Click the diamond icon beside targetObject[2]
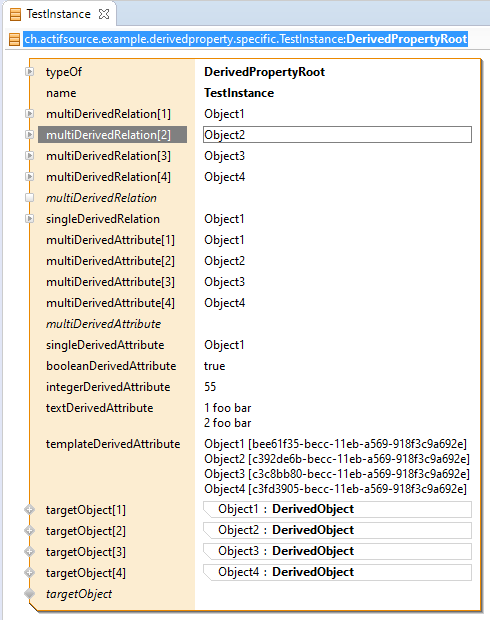 [x=30, y=531]
